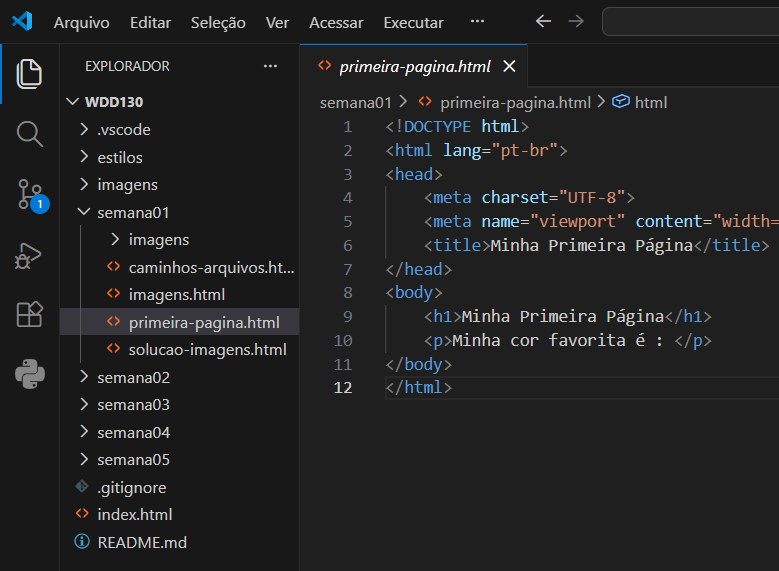Open caminhos-arquivos.html file
The image size is (779, 571).
(x=180, y=268)
